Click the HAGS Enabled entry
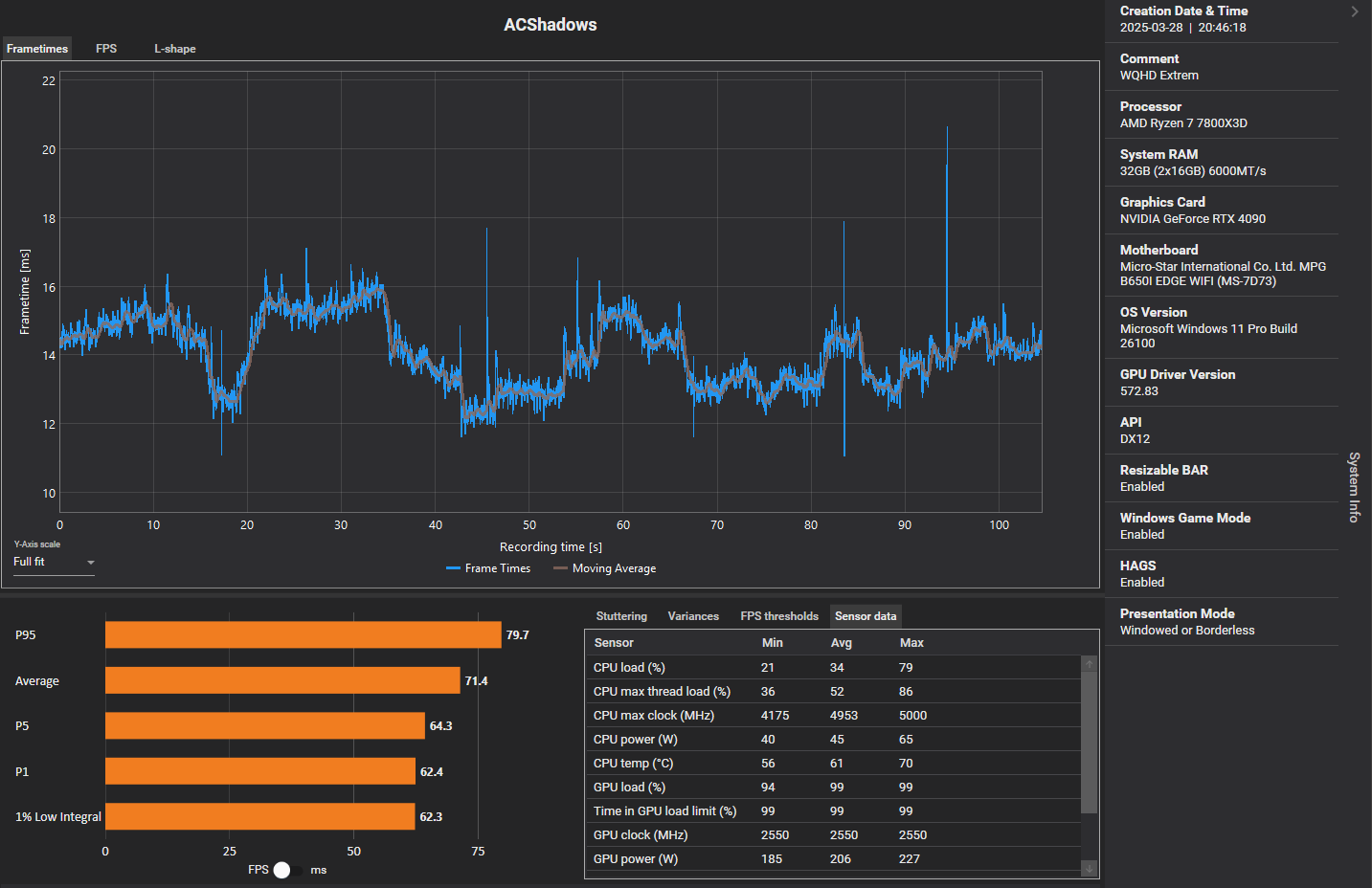This screenshot has height=888, width=1372. pyautogui.click(x=1142, y=583)
